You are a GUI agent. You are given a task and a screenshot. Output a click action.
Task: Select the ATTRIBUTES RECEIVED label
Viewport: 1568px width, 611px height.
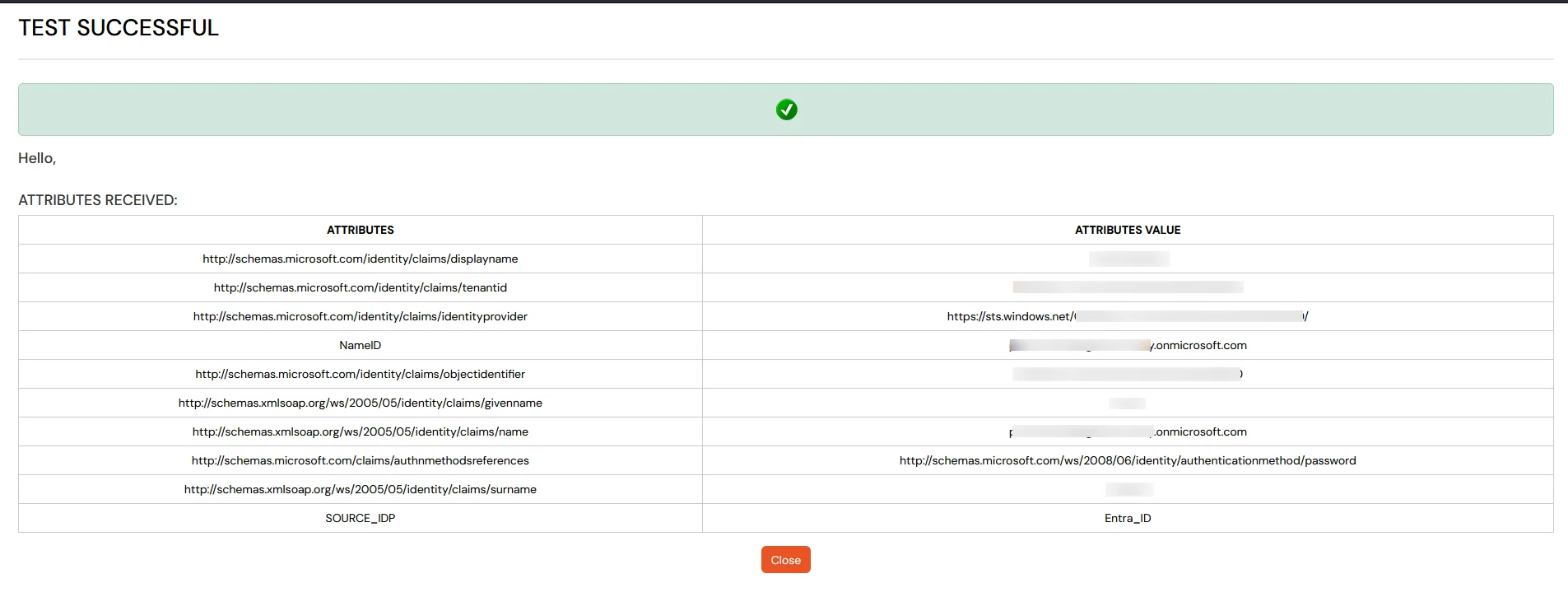(x=98, y=200)
